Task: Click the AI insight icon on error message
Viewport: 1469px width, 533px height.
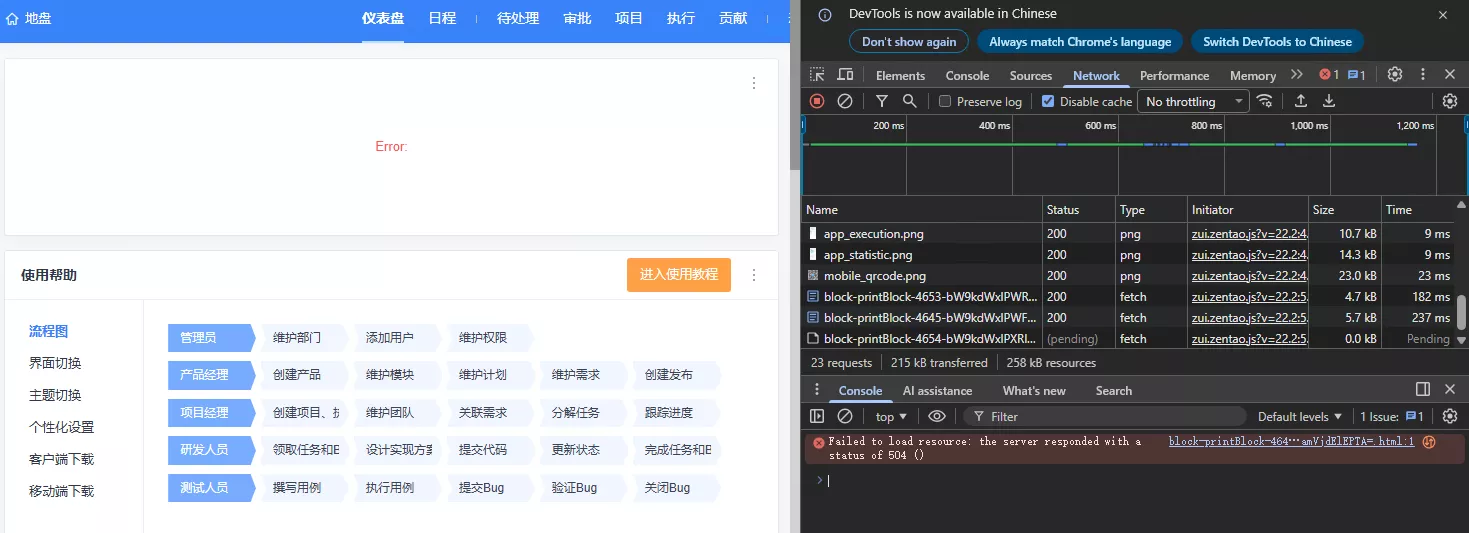Action: (1429, 442)
